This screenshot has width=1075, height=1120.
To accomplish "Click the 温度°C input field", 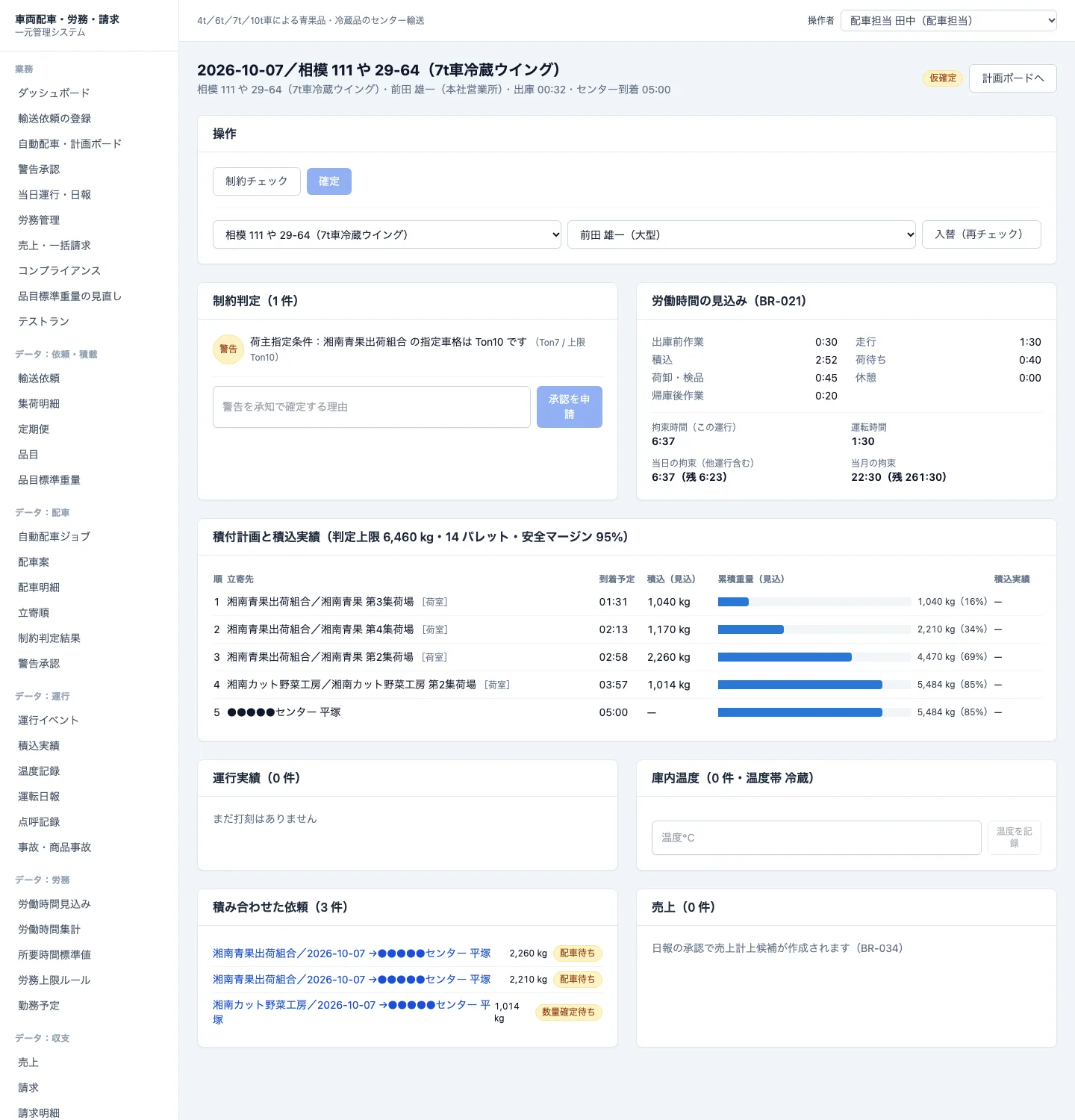I will pos(816,838).
